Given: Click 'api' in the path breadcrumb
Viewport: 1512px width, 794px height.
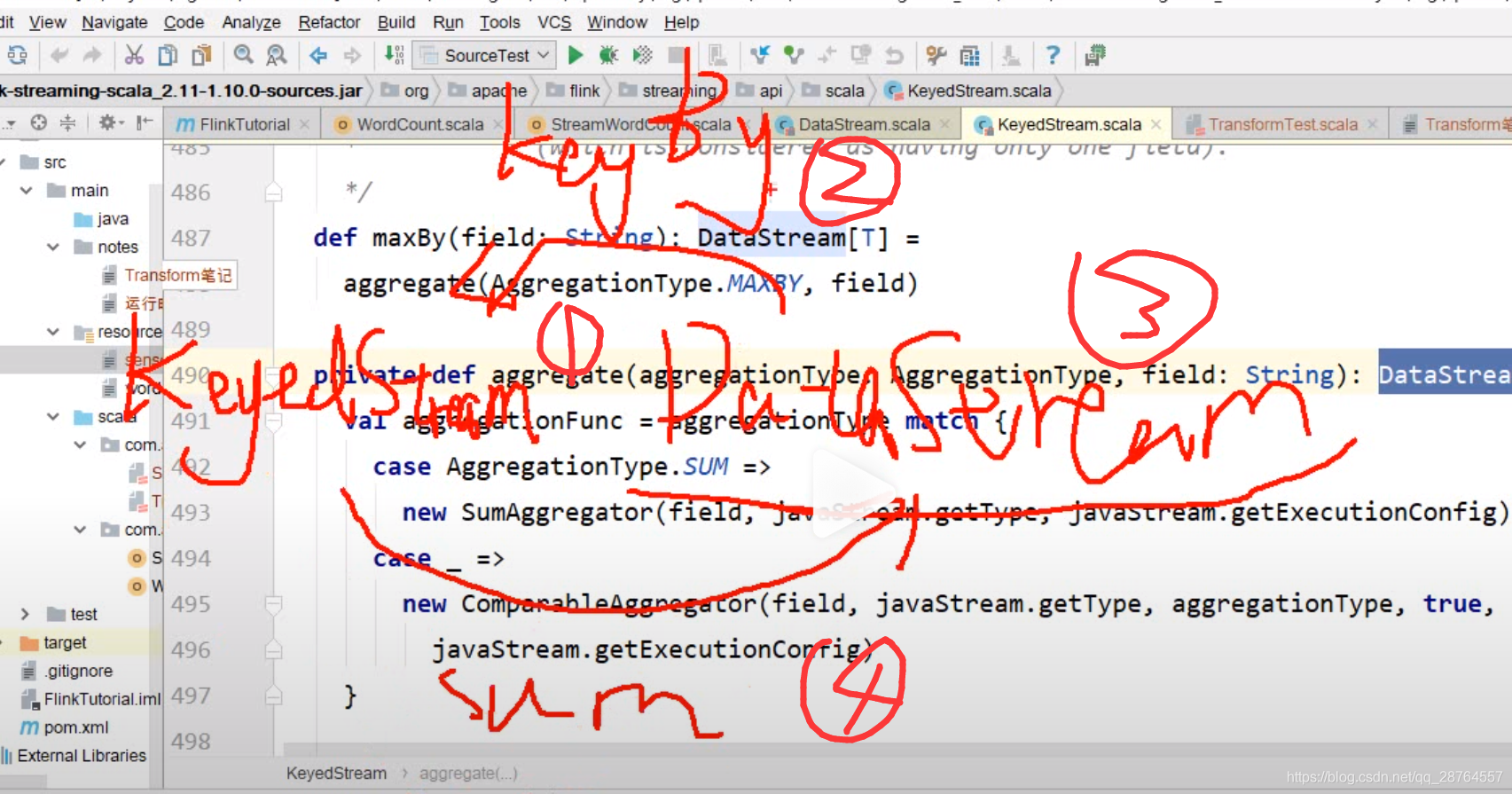Looking at the screenshot, I should pyautogui.click(x=772, y=90).
